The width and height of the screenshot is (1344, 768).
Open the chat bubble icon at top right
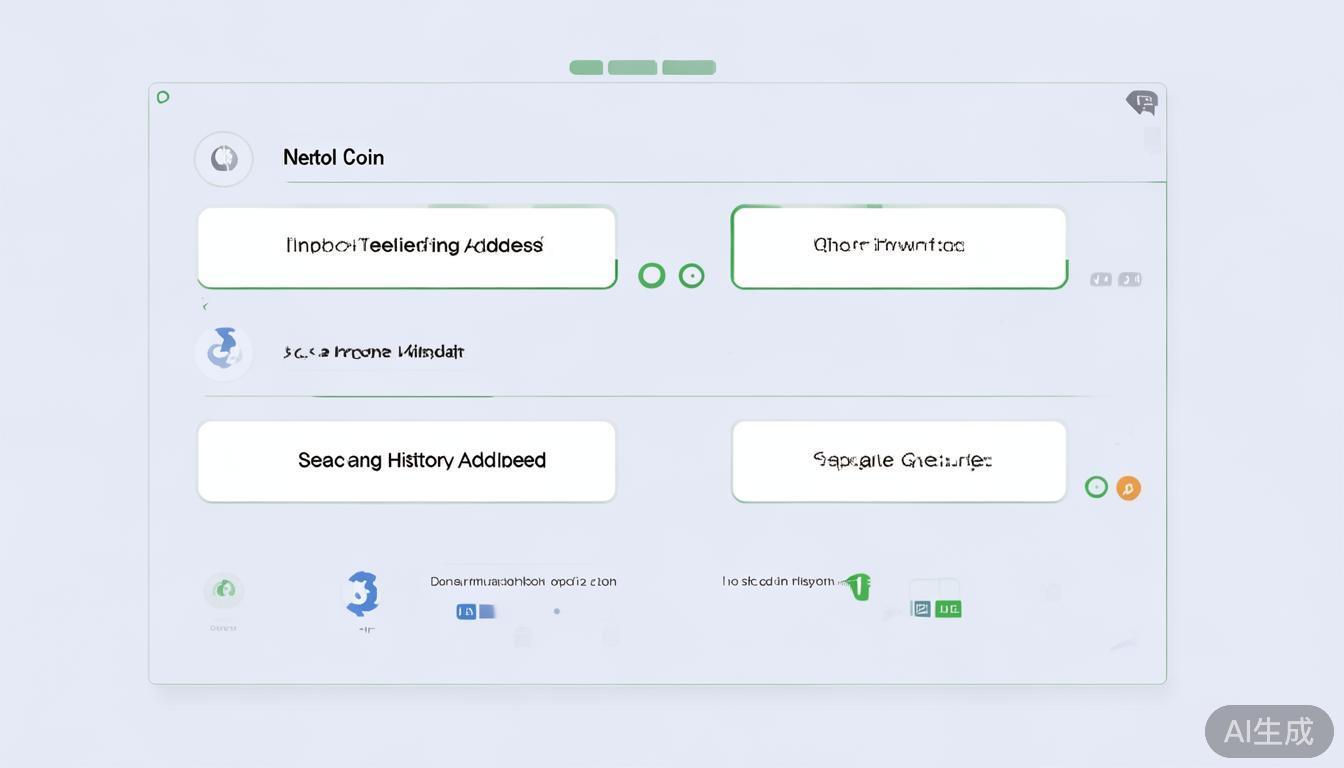point(1142,101)
